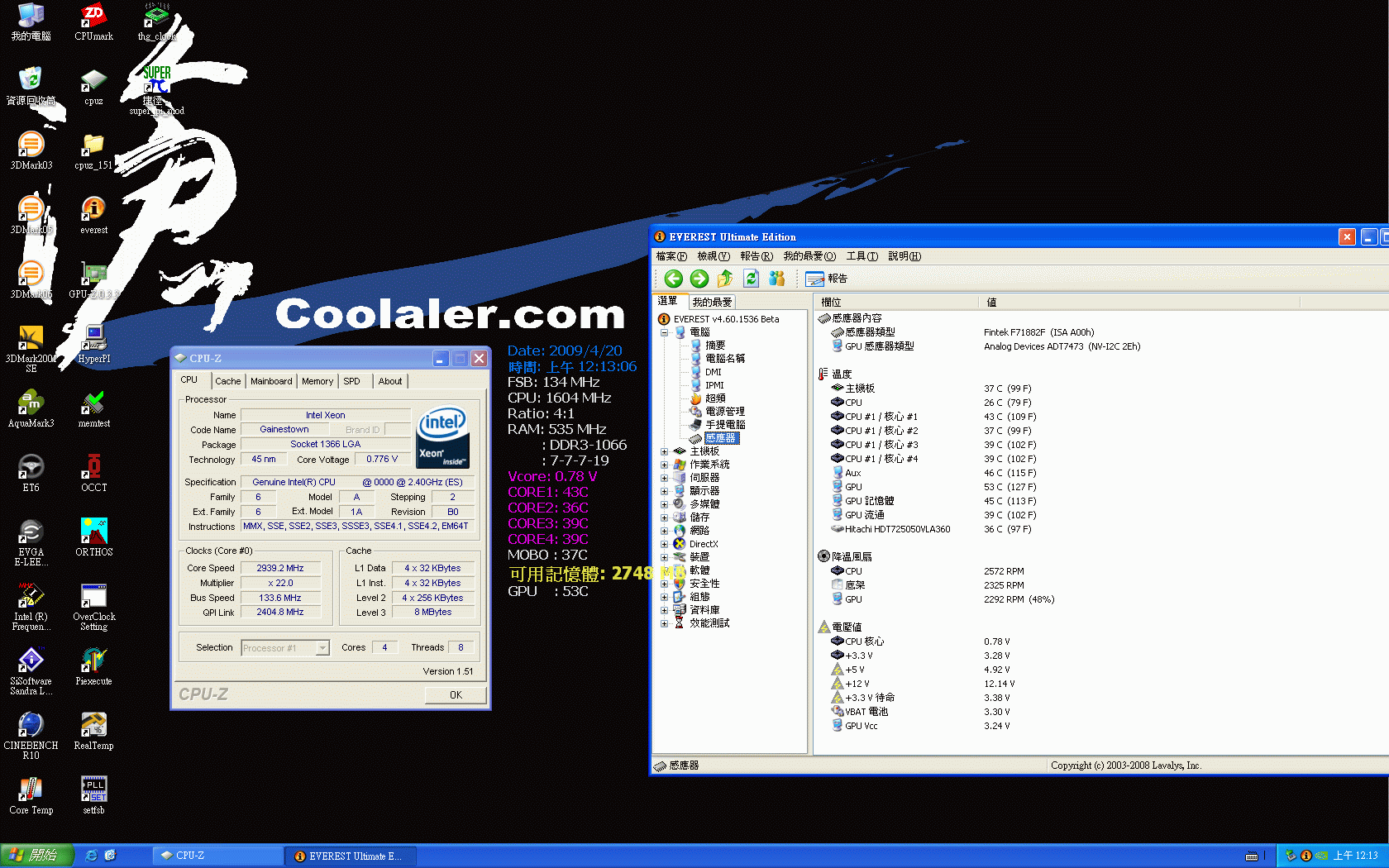1389x868 pixels.
Task: Switch to the Memory tab in CPU-Z
Action: pyautogui.click(x=317, y=381)
